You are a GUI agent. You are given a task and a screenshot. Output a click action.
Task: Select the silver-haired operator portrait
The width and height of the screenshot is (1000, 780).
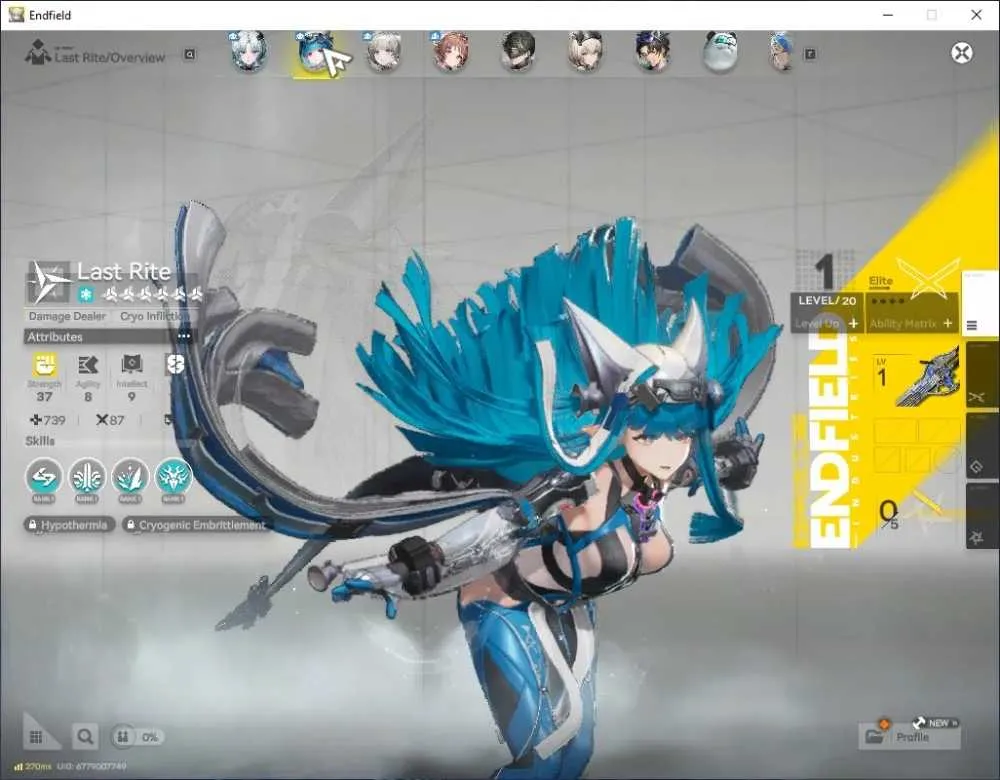tap(249, 51)
